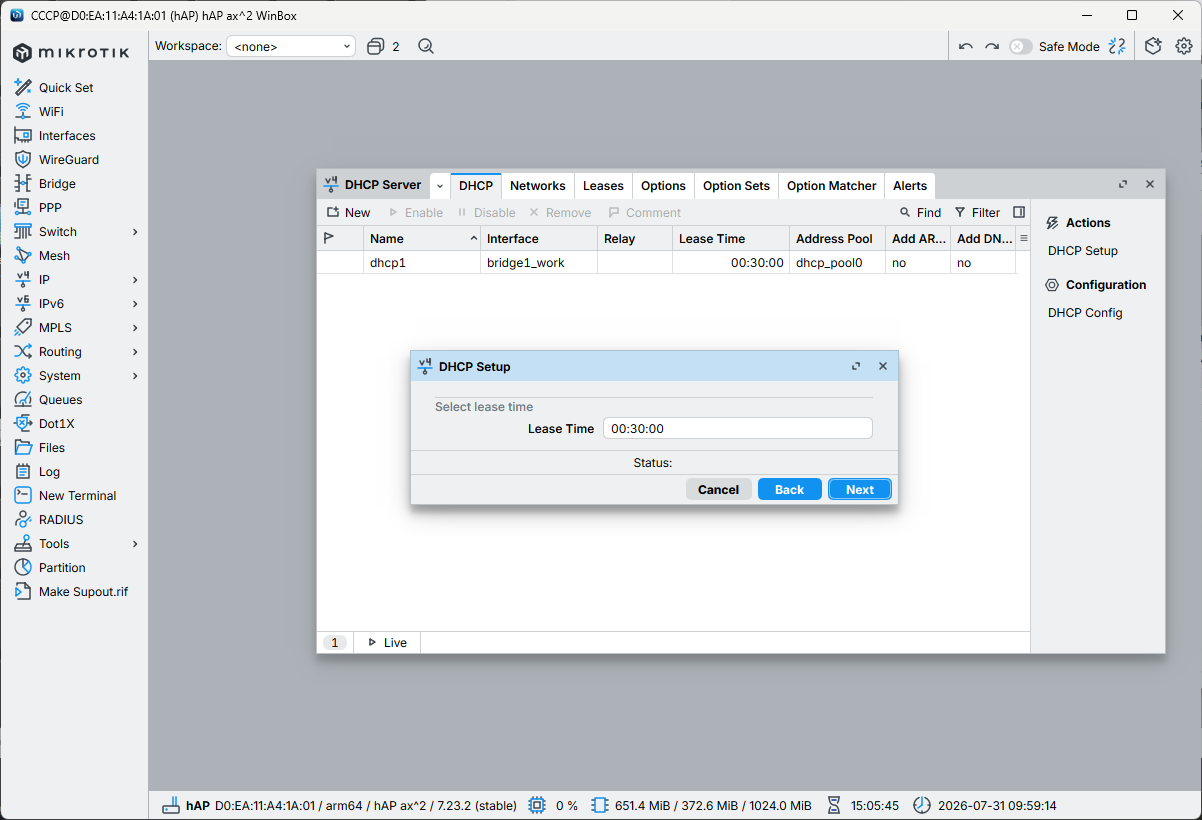Expand the Tools submenu
This screenshot has width=1202, height=820.
pyautogui.click(x=135, y=544)
